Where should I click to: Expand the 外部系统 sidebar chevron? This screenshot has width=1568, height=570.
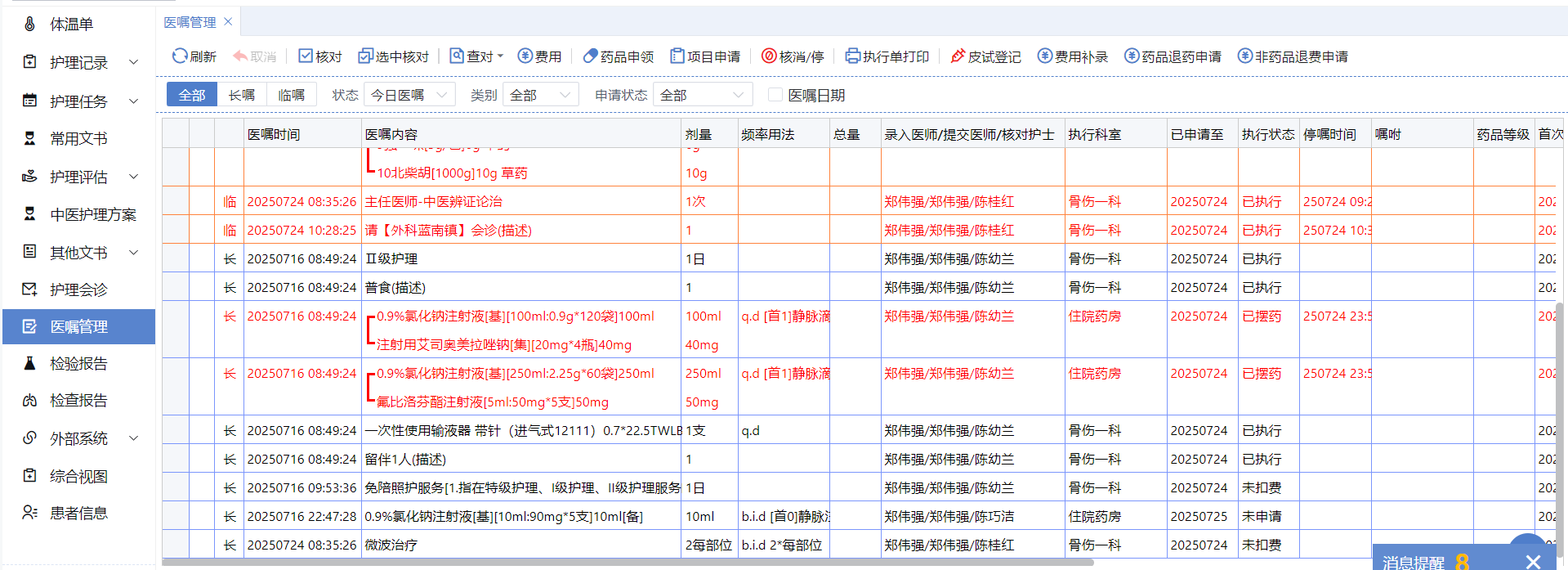coord(134,438)
